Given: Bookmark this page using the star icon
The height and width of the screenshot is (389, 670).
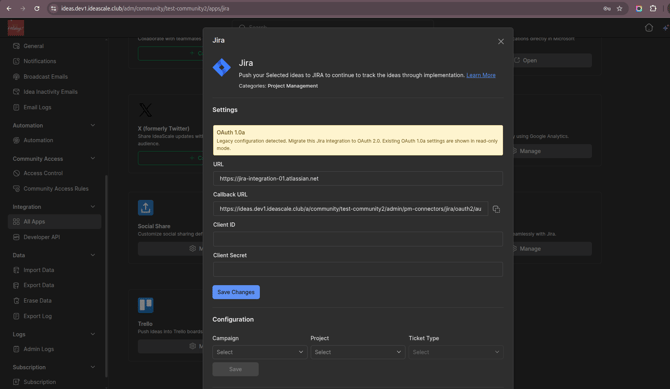Looking at the screenshot, I should (x=619, y=9).
